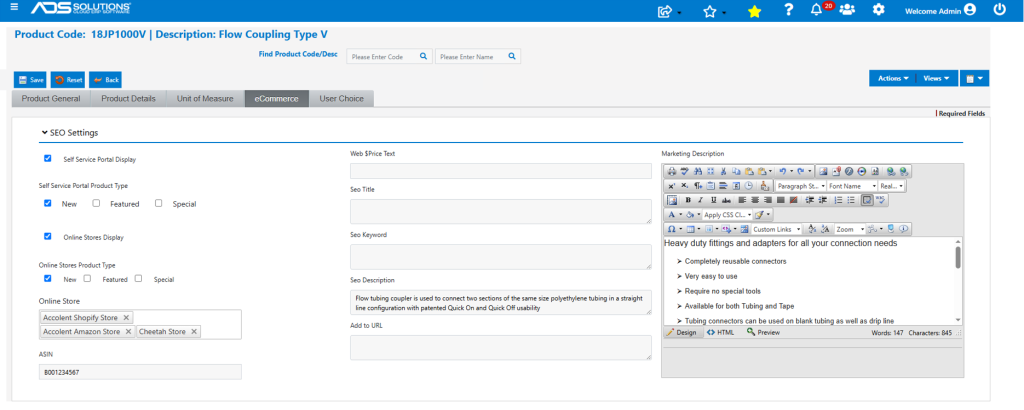Apply italic formatting in editor
This screenshot has width=1024, height=410.
point(700,200)
